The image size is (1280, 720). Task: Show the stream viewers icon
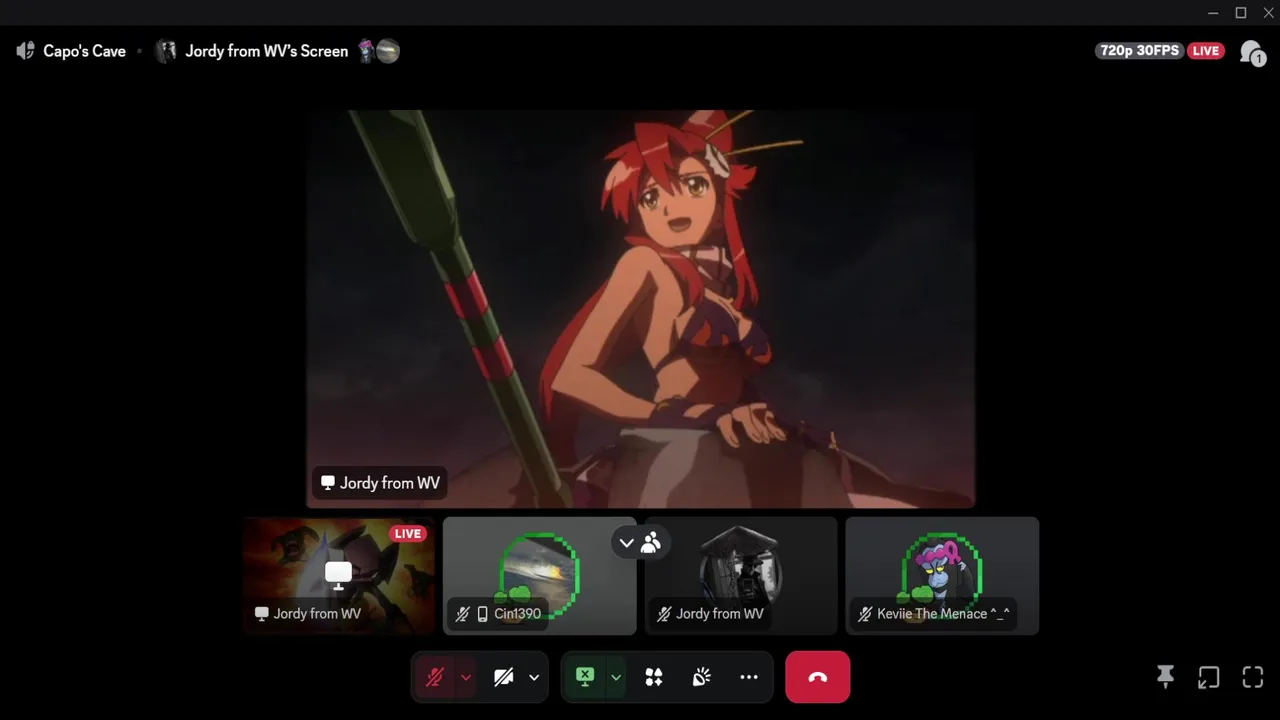pyautogui.click(x=1251, y=52)
